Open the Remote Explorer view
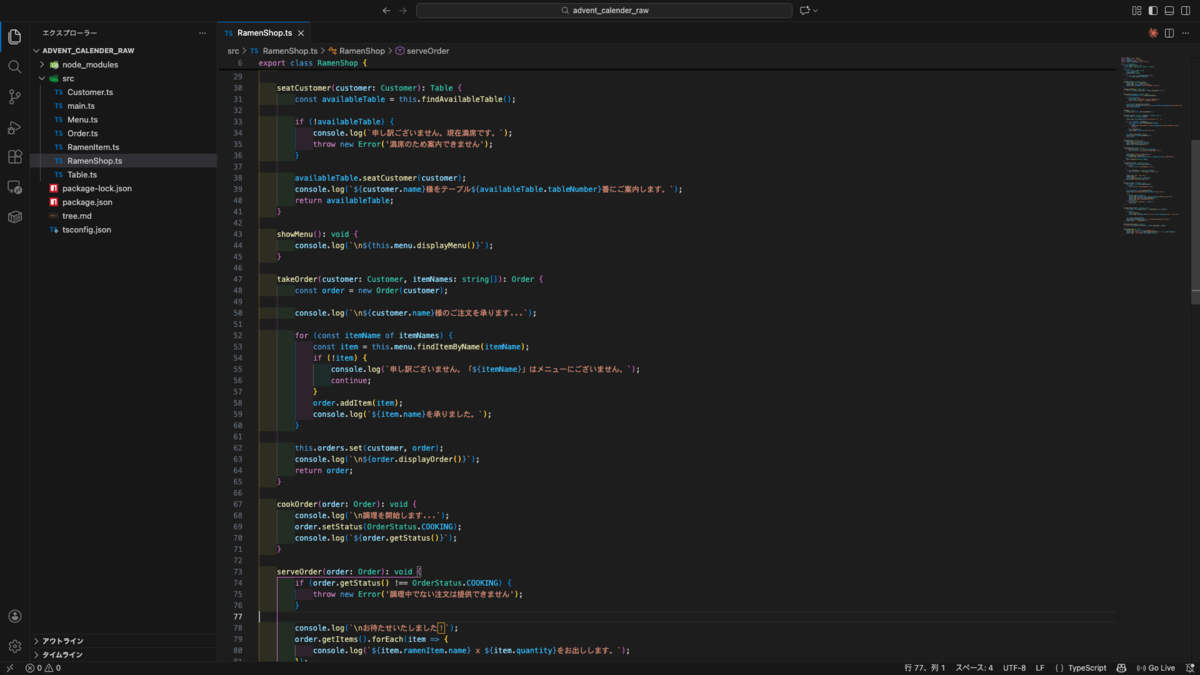1200x675 pixels. pos(14,187)
